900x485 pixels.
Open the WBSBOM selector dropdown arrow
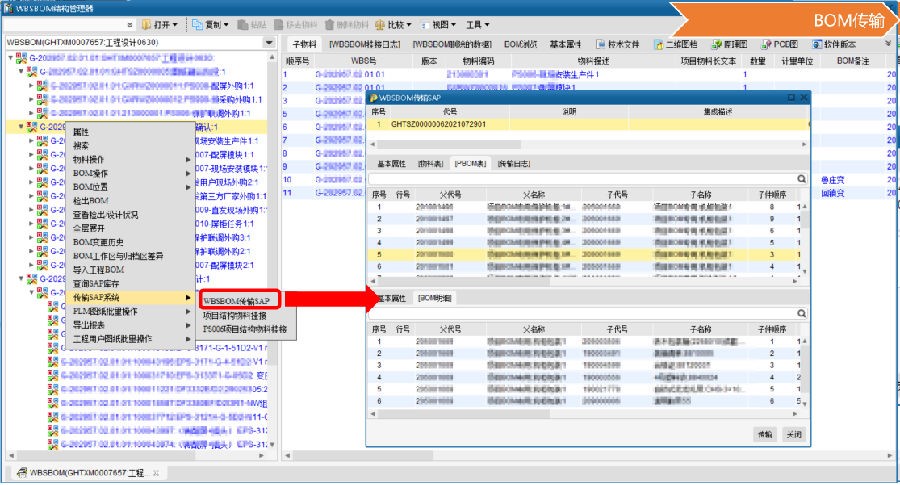269,43
